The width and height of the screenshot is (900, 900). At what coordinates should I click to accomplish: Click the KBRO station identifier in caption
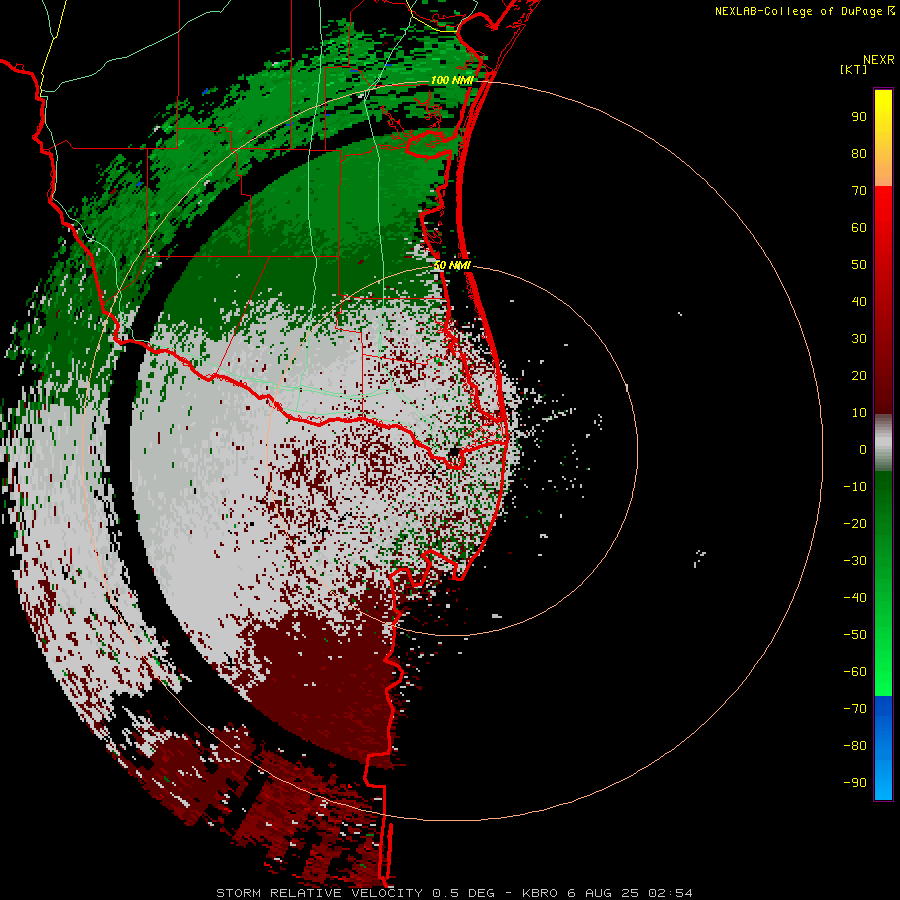[x=541, y=893]
